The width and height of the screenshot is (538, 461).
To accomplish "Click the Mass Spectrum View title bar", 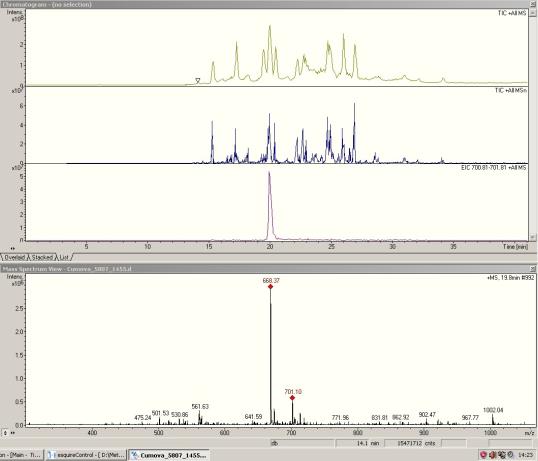I will [264, 269].
